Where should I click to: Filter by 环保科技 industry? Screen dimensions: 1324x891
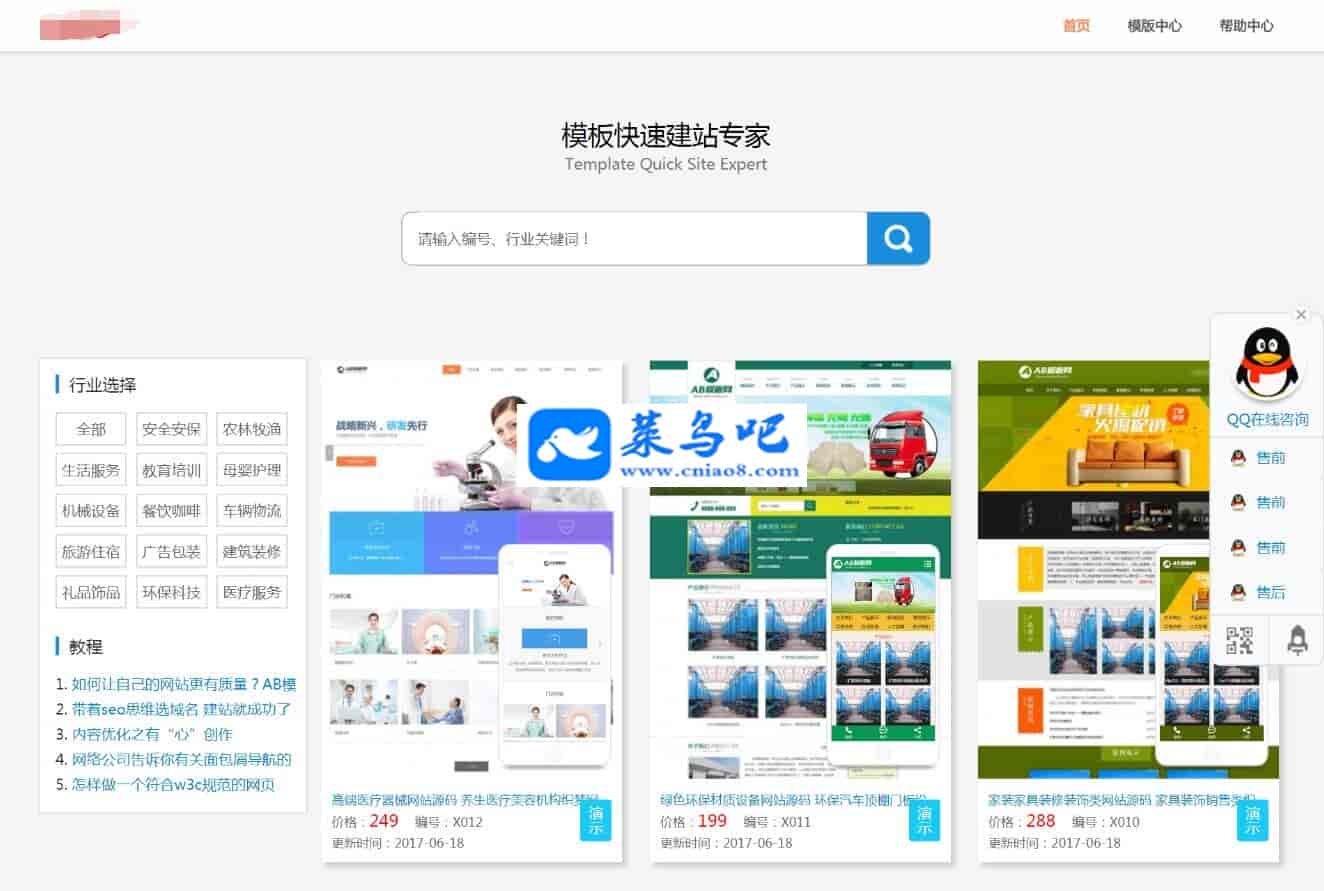(x=171, y=592)
